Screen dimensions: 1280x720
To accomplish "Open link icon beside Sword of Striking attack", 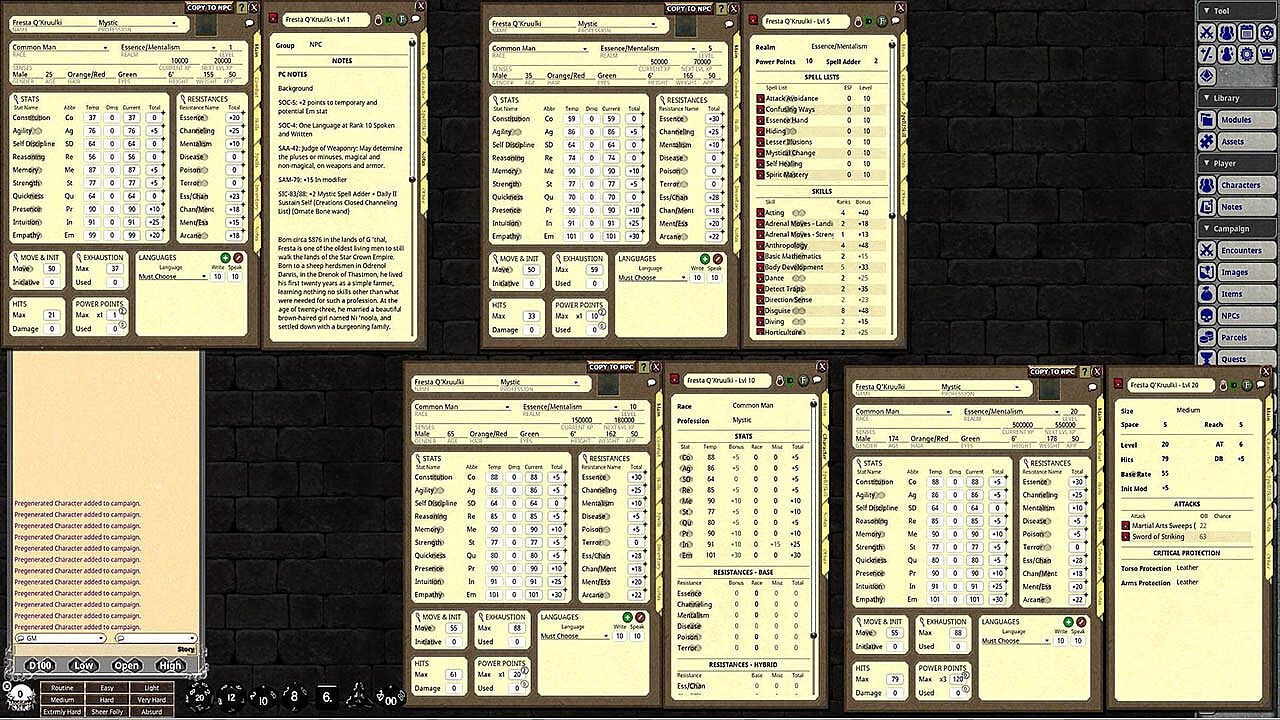I will pos(1126,537).
